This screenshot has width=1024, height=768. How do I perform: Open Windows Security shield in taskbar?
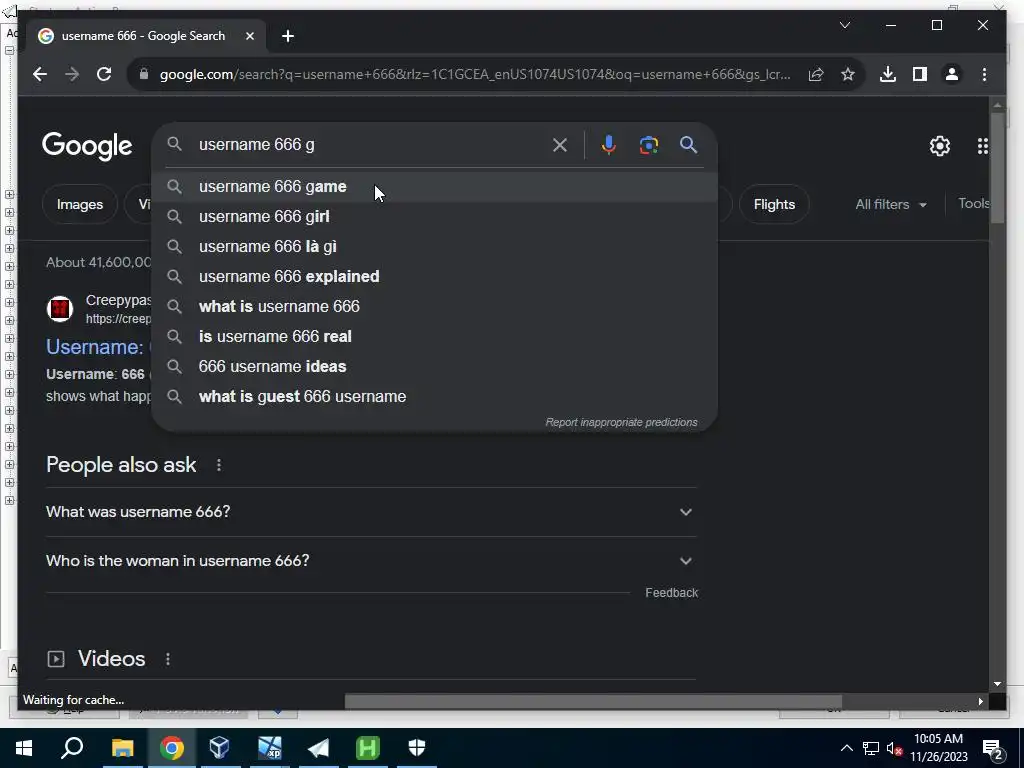tap(417, 748)
